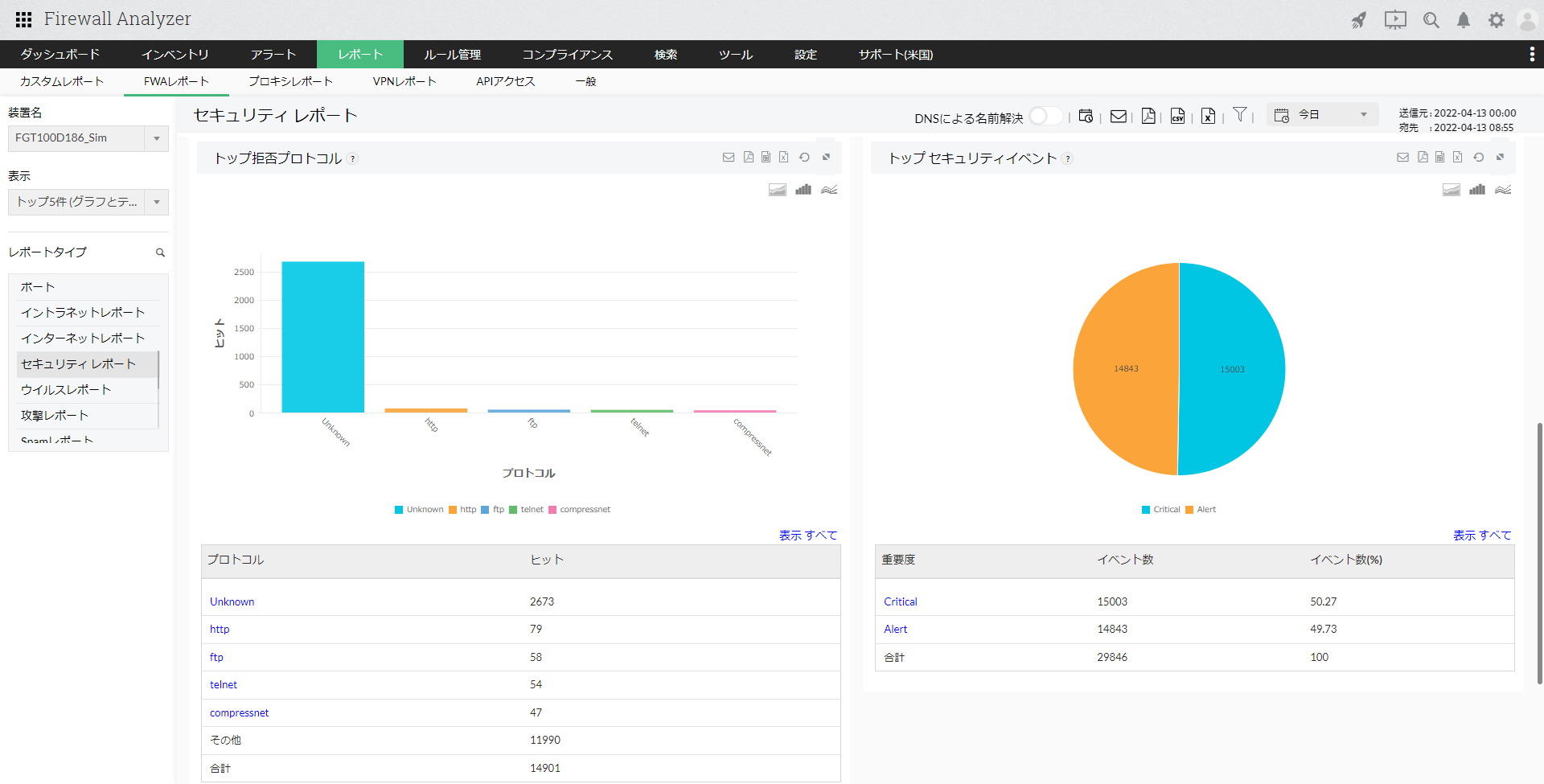Export the full report as CSV

coord(1177,117)
